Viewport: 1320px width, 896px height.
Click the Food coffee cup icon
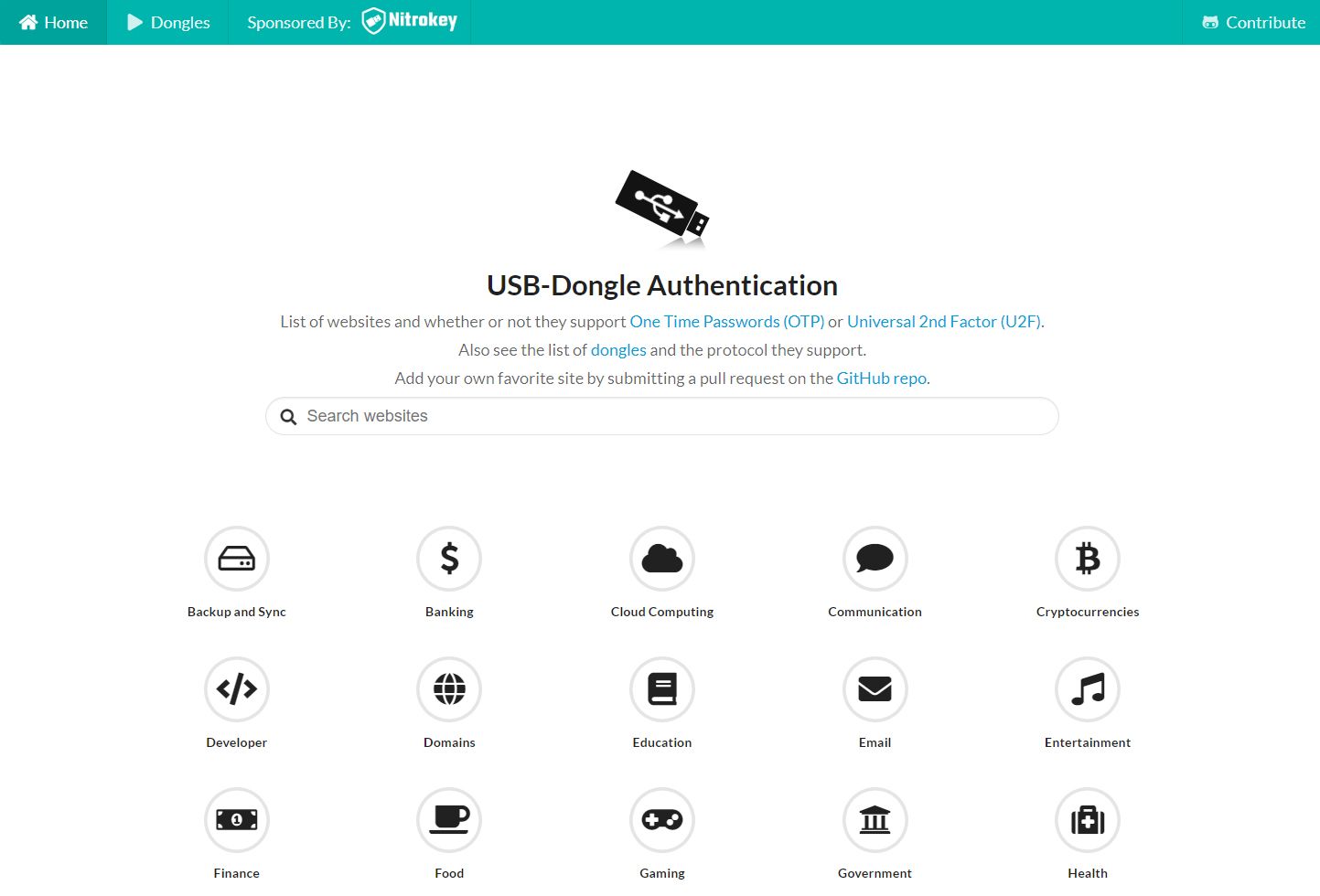[x=449, y=820]
